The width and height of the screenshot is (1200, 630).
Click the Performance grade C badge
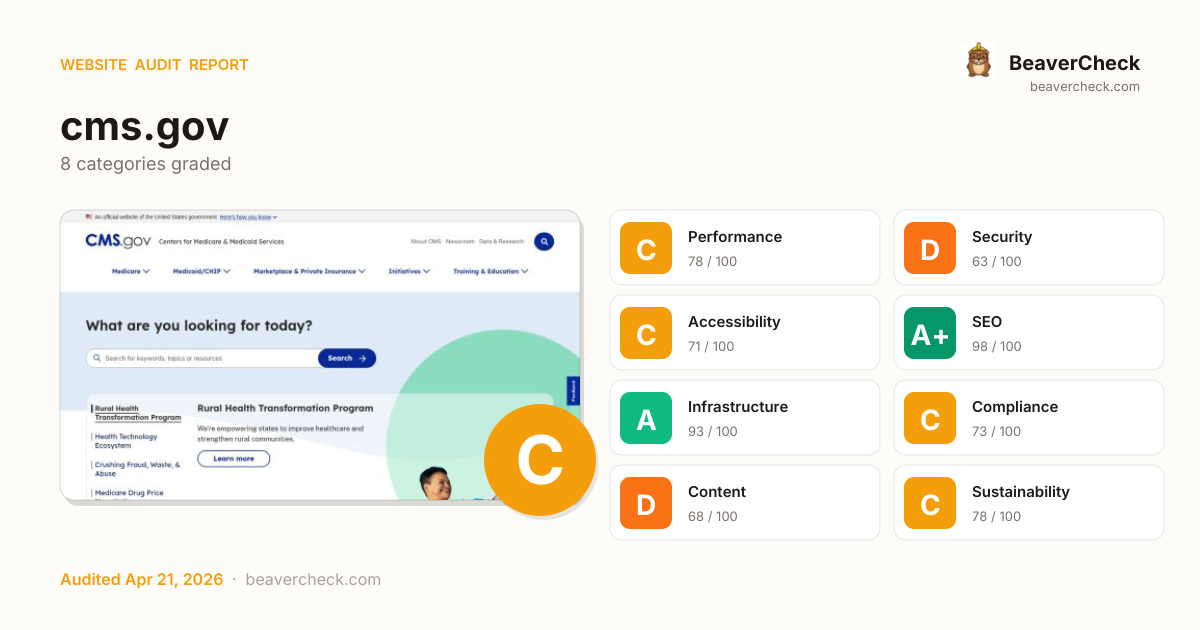tap(646, 248)
